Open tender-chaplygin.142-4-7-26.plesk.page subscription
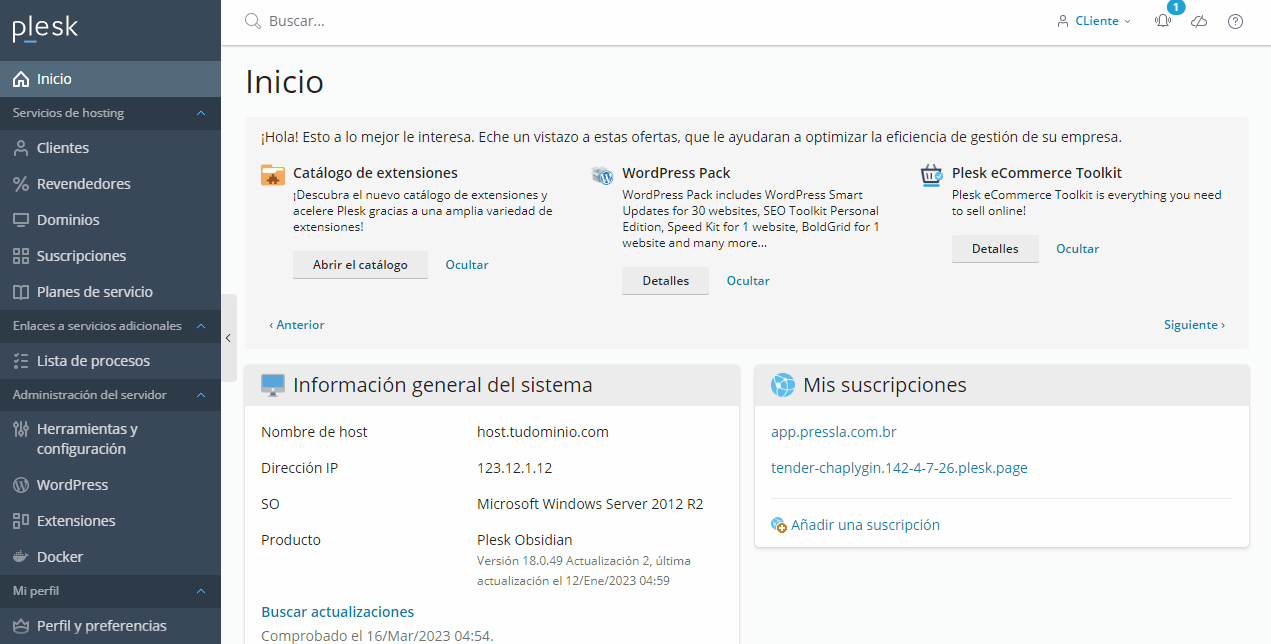 899,468
